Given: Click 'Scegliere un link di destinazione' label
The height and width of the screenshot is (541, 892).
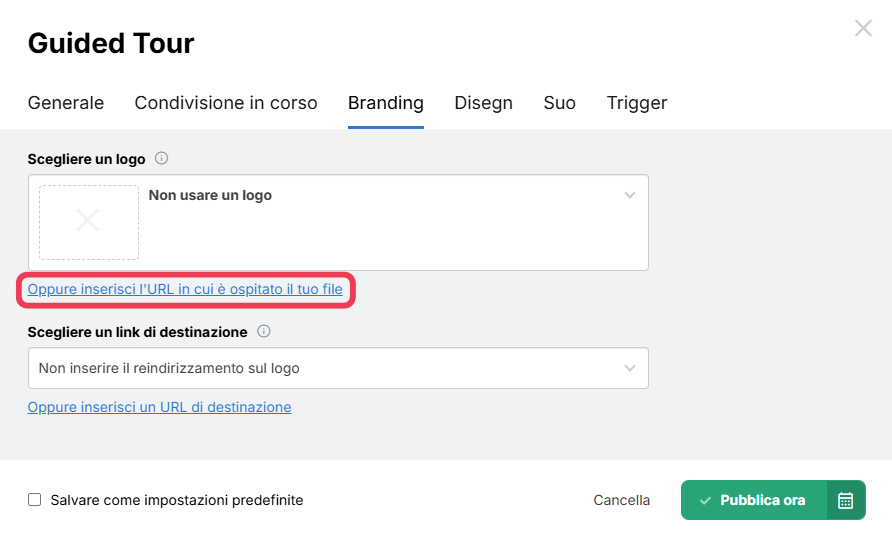Looking at the screenshot, I should click(x=138, y=332).
